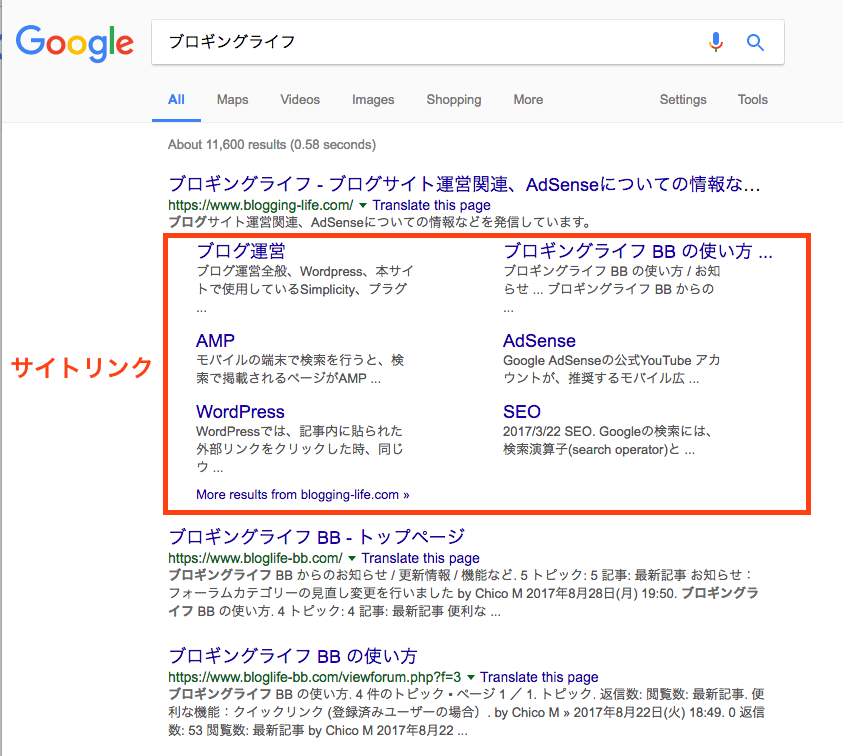Screen dimensions: 843x756
Task: Click Translate this page for bloglife-bb.com
Action: click(x=420, y=558)
